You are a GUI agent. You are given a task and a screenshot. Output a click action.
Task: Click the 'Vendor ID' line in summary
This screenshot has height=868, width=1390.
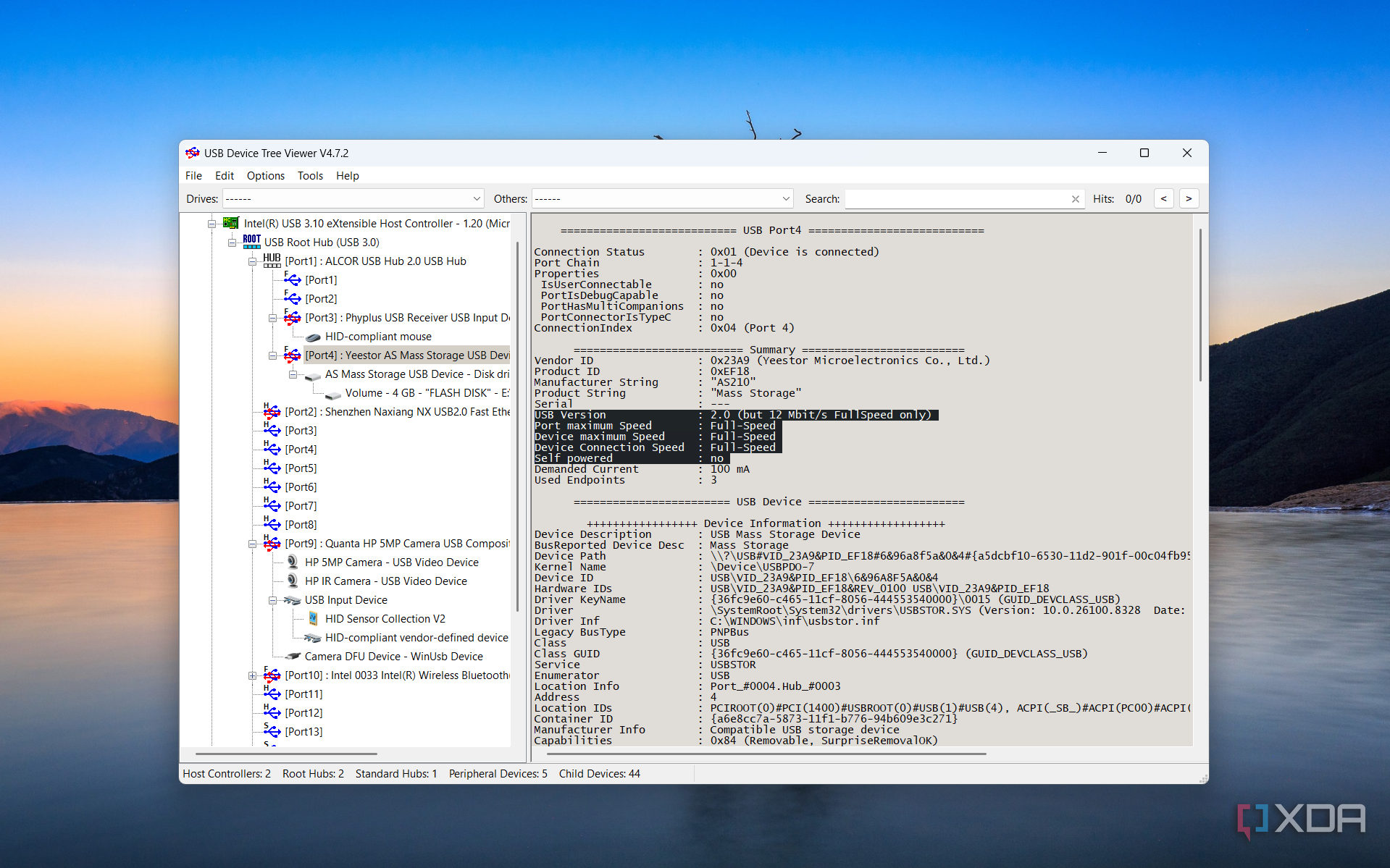(762, 361)
